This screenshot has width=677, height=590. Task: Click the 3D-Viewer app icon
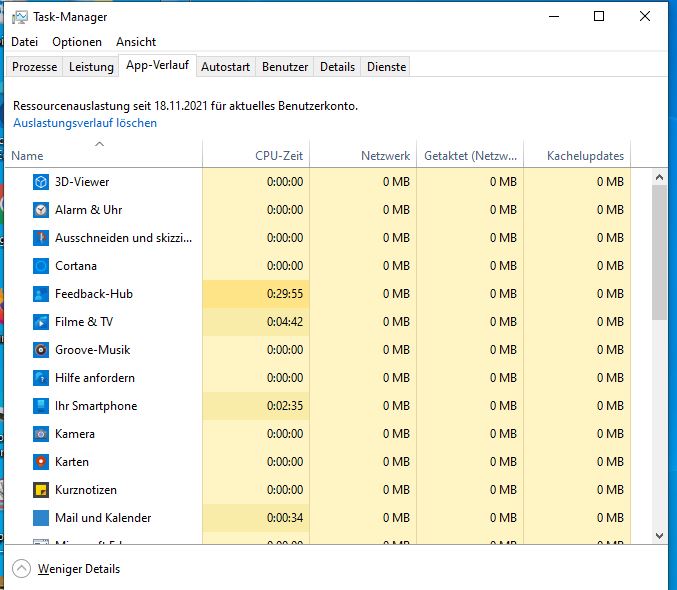(41, 182)
